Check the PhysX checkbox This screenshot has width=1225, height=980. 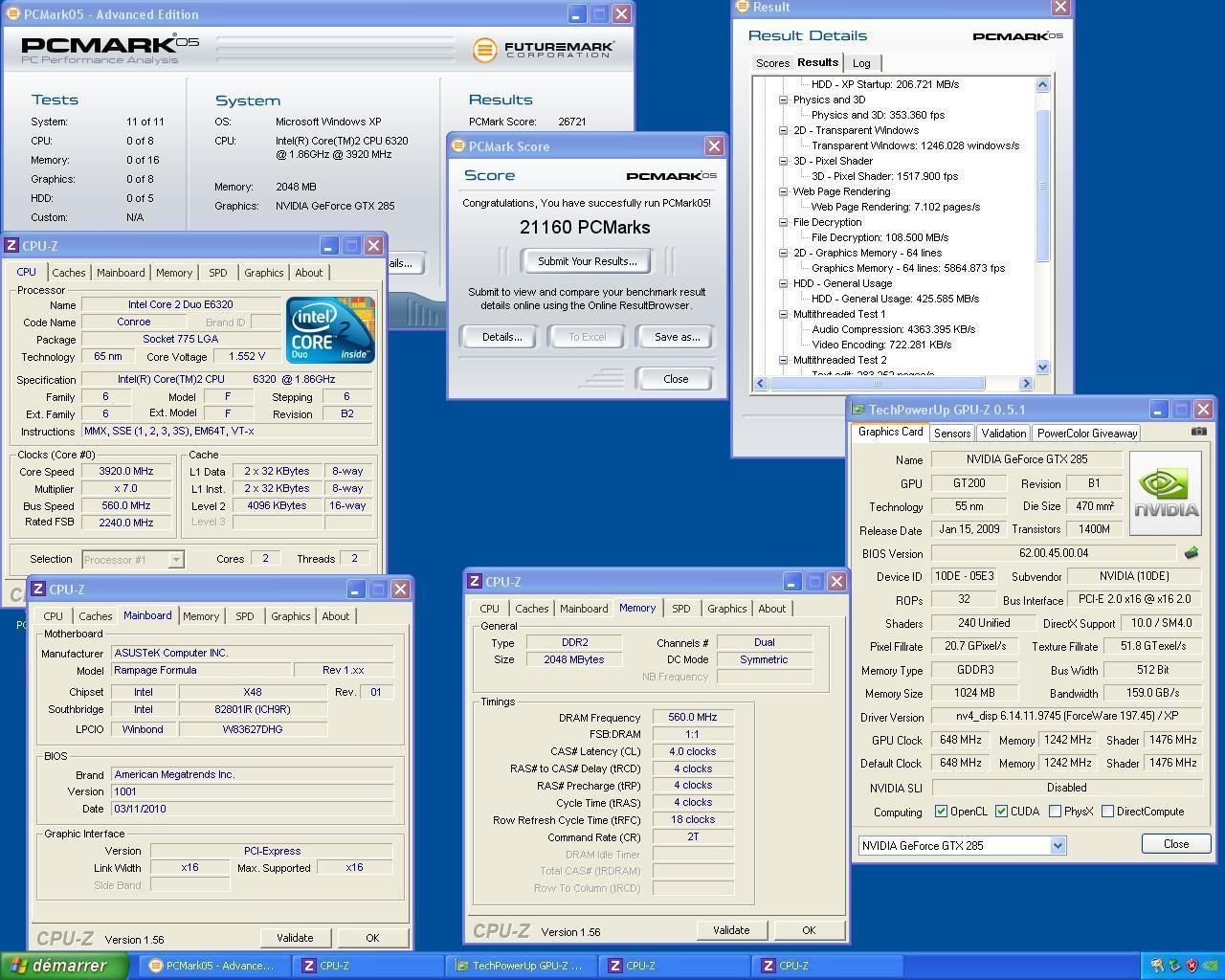[x=1055, y=812]
